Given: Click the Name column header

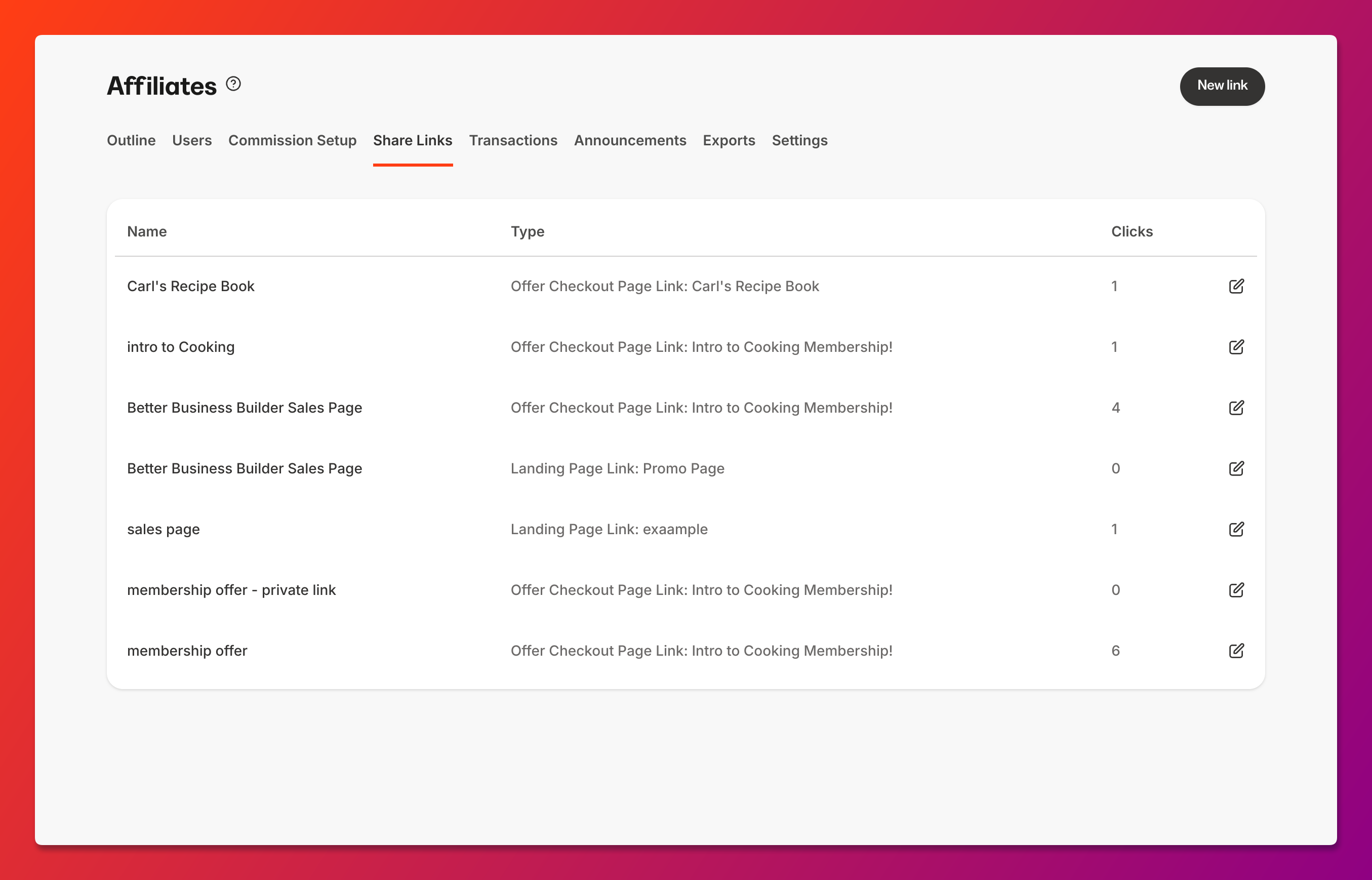Looking at the screenshot, I should tap(147, 231).
